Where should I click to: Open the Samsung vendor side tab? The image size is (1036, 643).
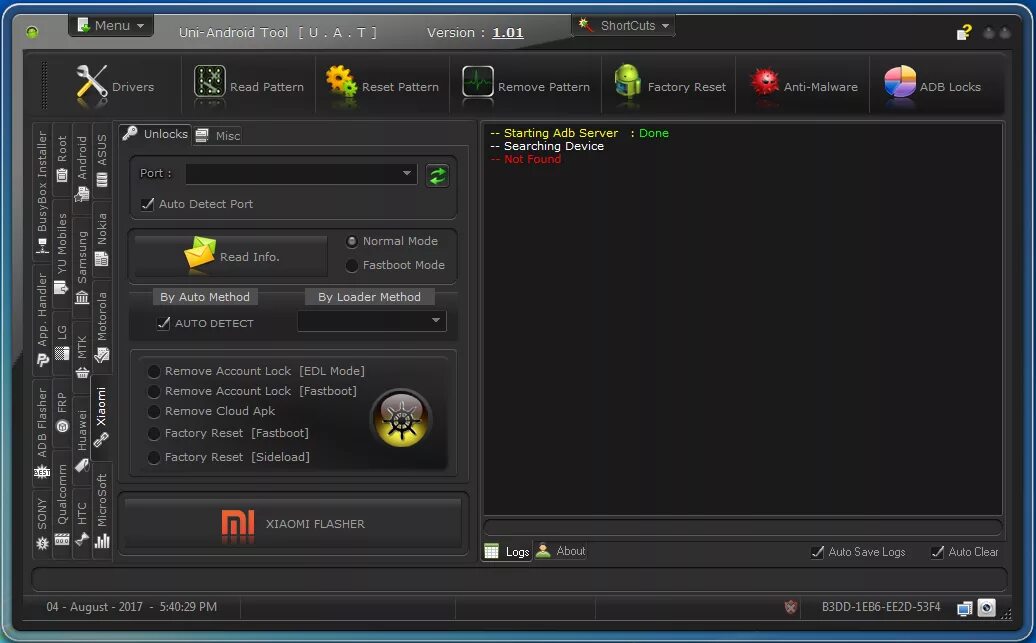(82, 267)
